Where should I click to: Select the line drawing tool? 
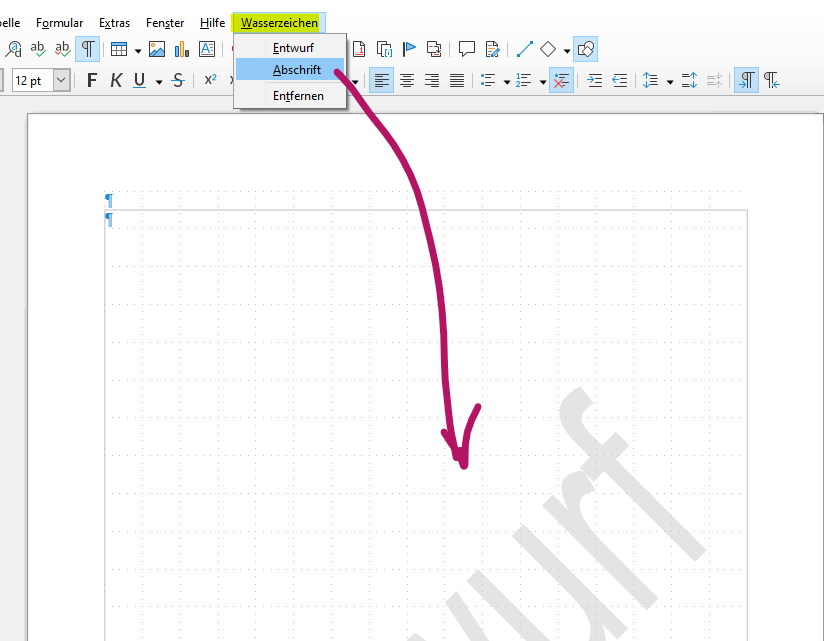(x=524, y=49)
